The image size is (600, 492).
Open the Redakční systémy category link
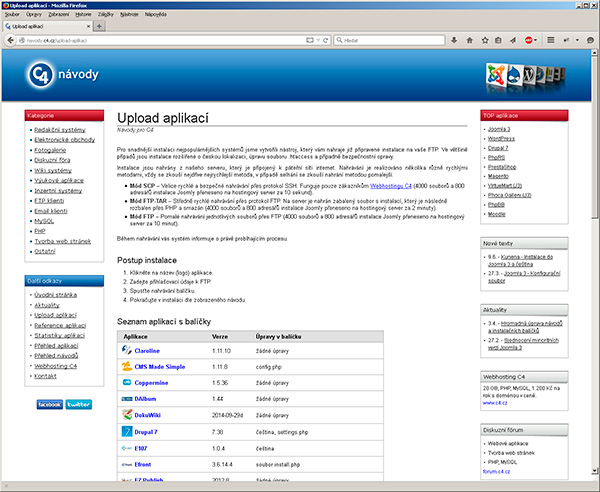[x=60, y=130]
